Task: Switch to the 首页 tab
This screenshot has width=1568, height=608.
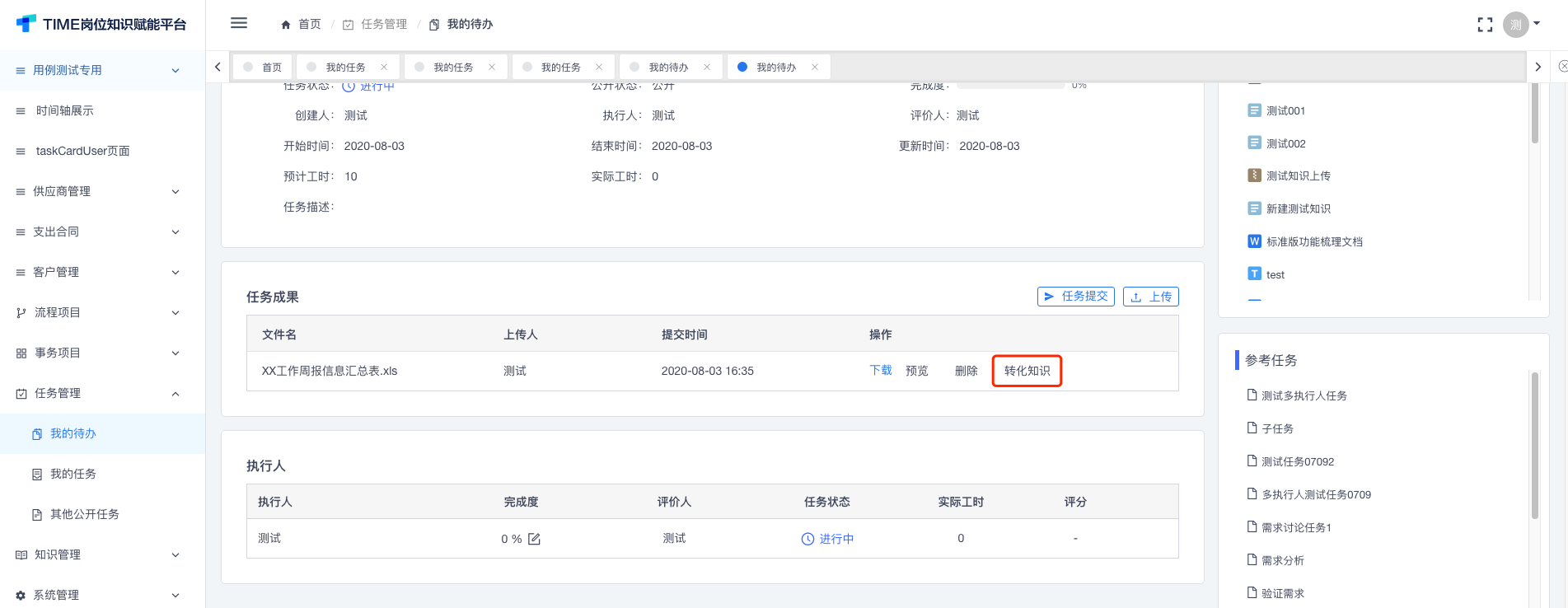Action: pyautogui.click(x=262, y=67)
